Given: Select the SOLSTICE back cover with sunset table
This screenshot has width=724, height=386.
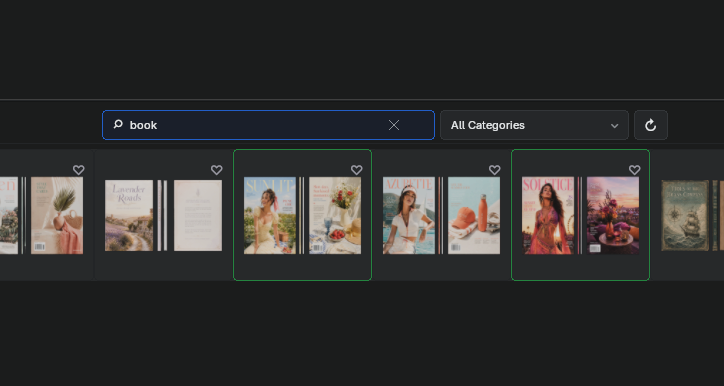Looking at the screenshot, I should tap(613, 216).
